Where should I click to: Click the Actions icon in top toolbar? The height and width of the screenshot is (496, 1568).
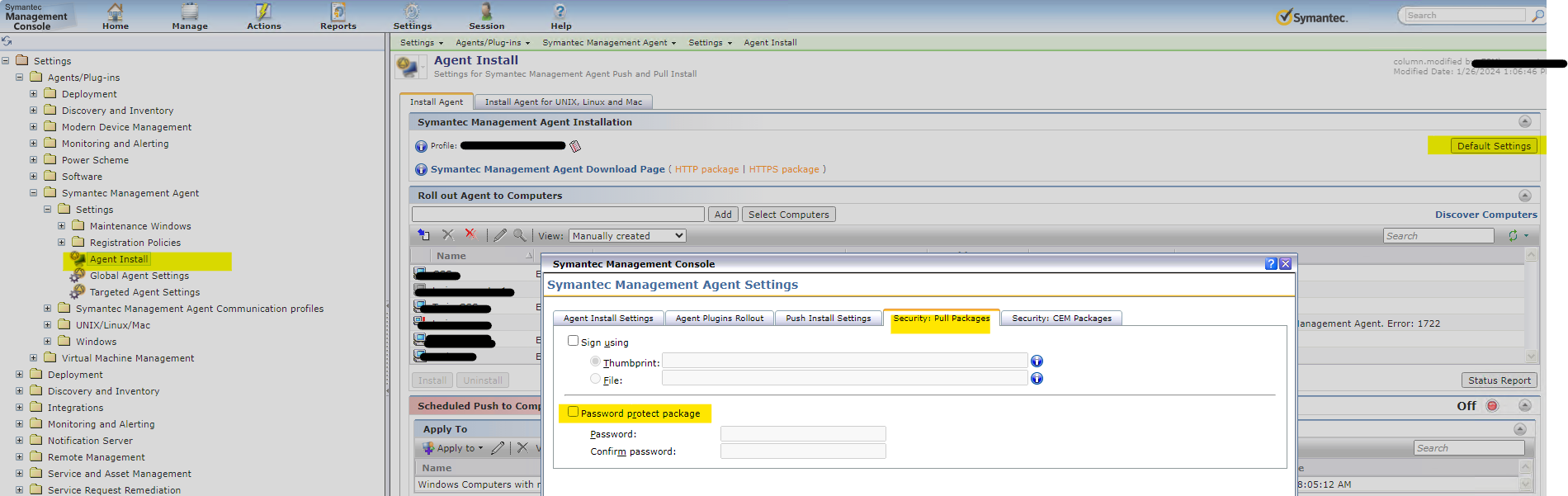(263, 16)
